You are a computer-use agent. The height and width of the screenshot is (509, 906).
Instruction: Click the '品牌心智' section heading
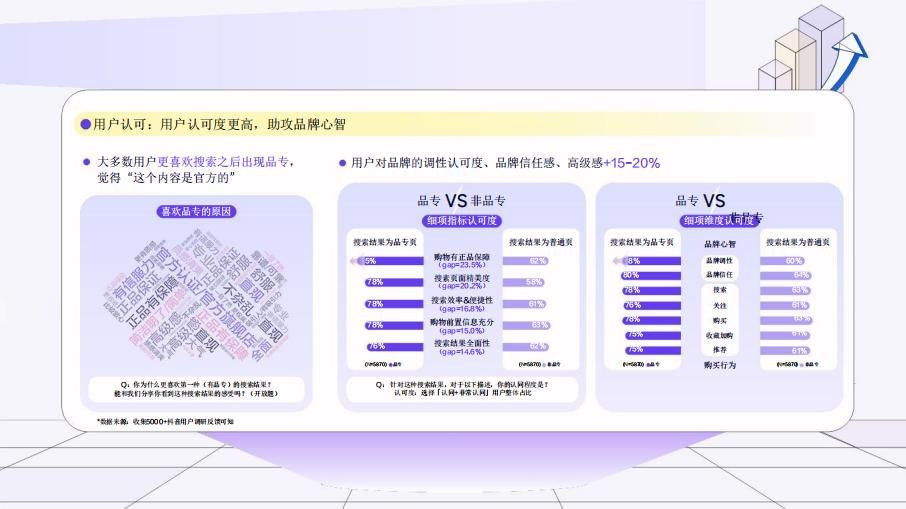pos(720,244)
